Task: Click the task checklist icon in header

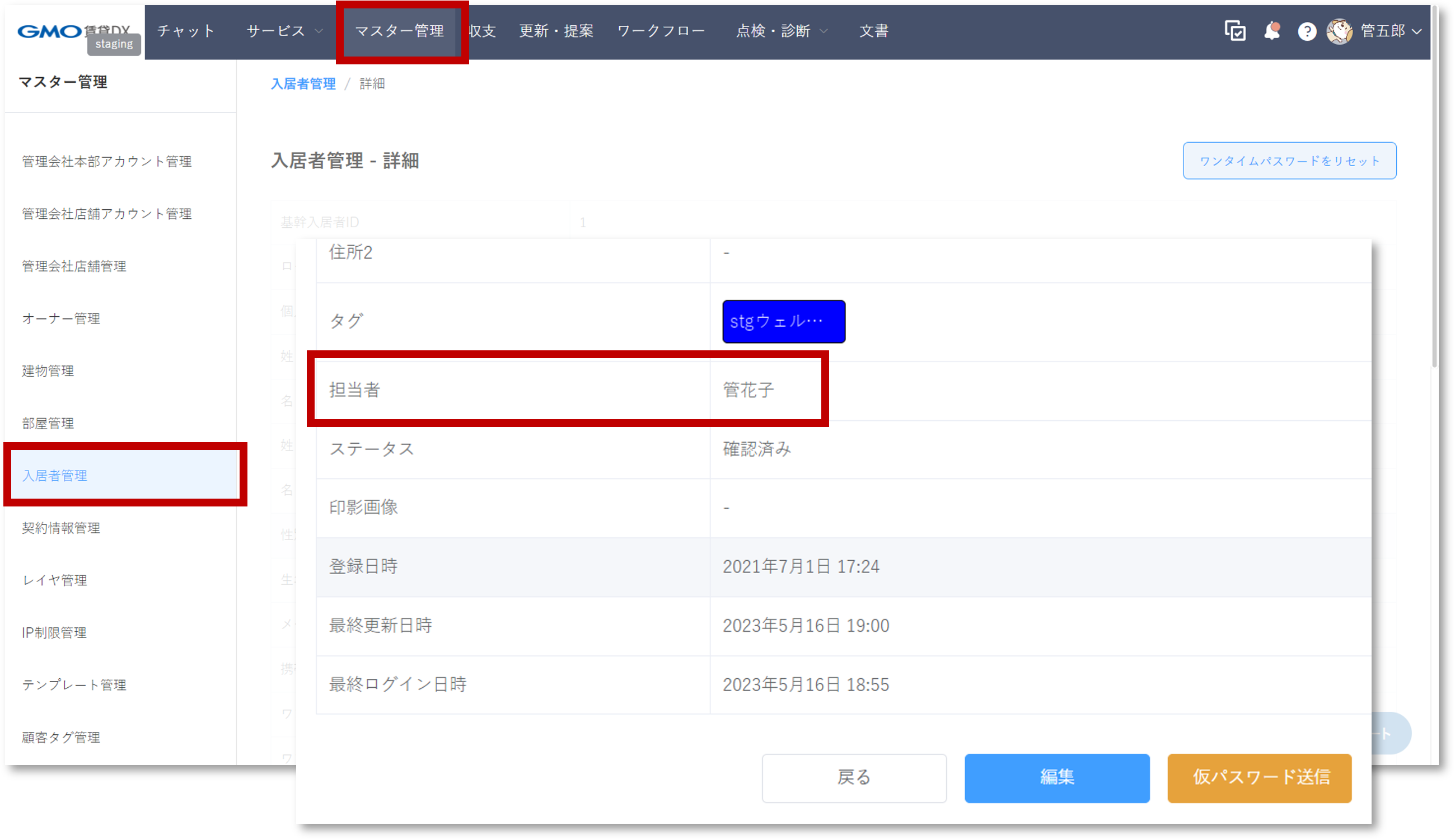Action: point(1234,31)
